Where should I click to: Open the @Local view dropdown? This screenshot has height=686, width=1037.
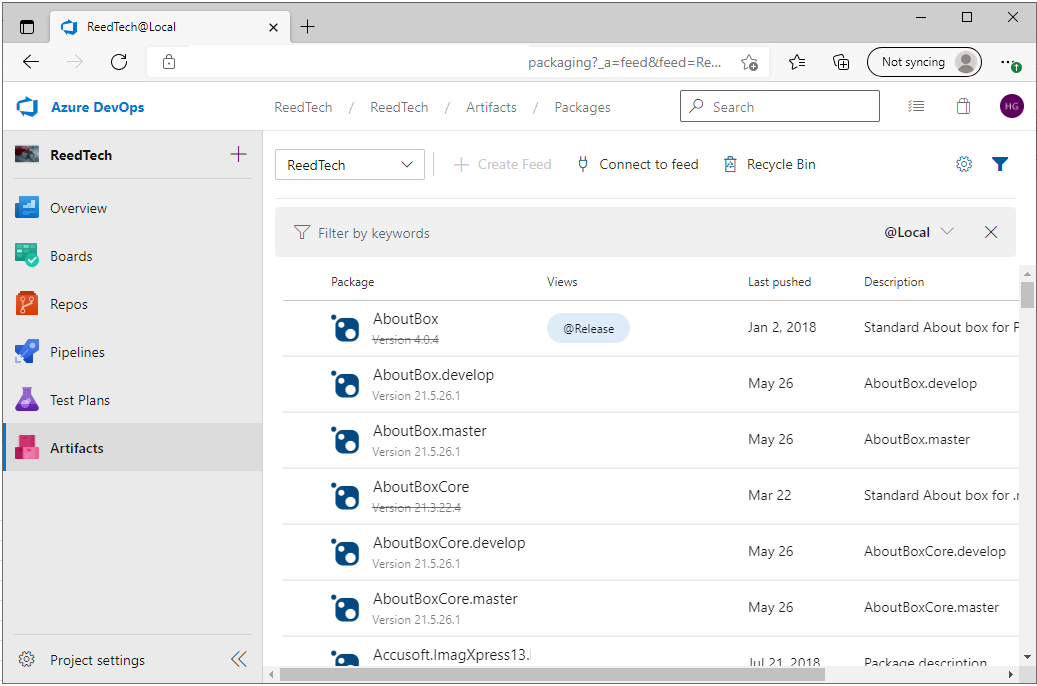pyautogui.click(x=918, y=232)
